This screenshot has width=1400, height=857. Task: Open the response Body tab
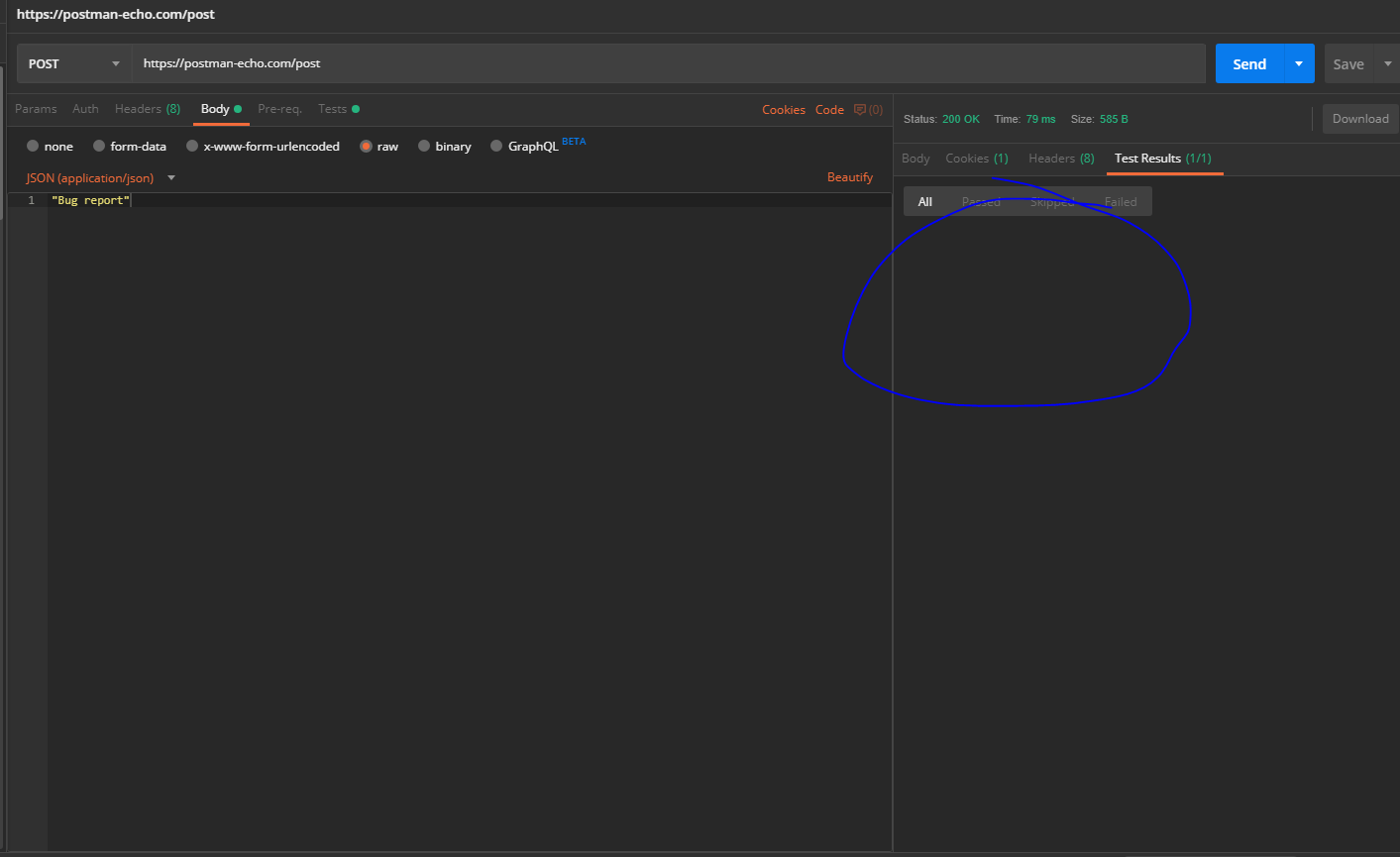coord(915,158)
